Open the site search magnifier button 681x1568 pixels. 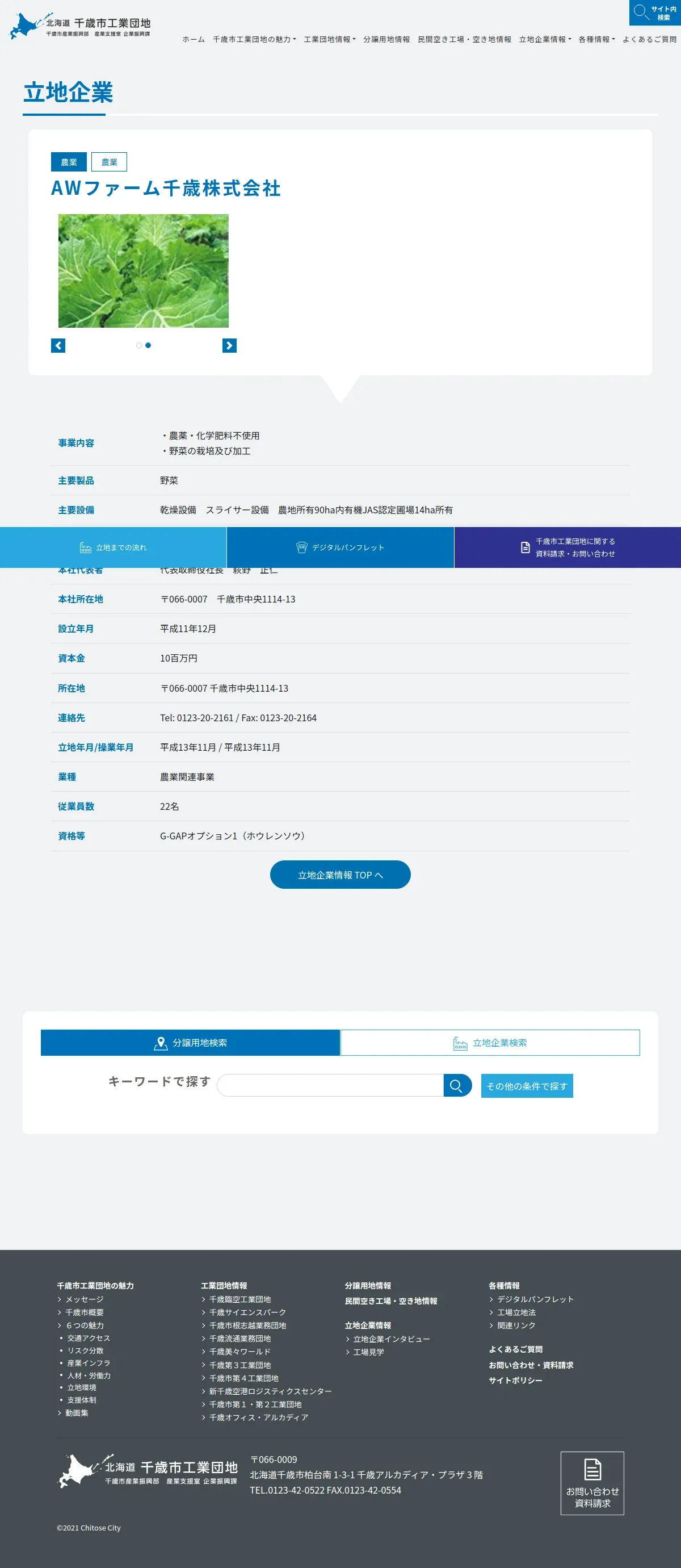pyautogui.click(x=655, y=13)
